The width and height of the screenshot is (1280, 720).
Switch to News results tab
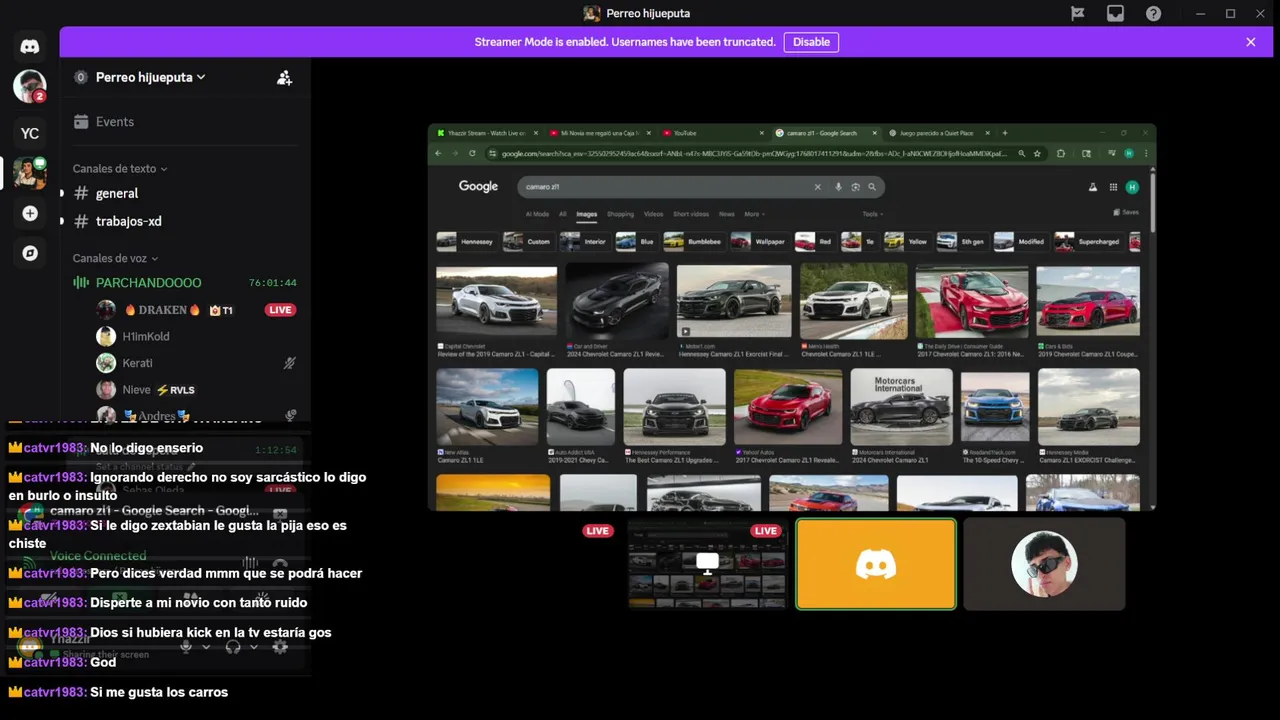point(726,214)
